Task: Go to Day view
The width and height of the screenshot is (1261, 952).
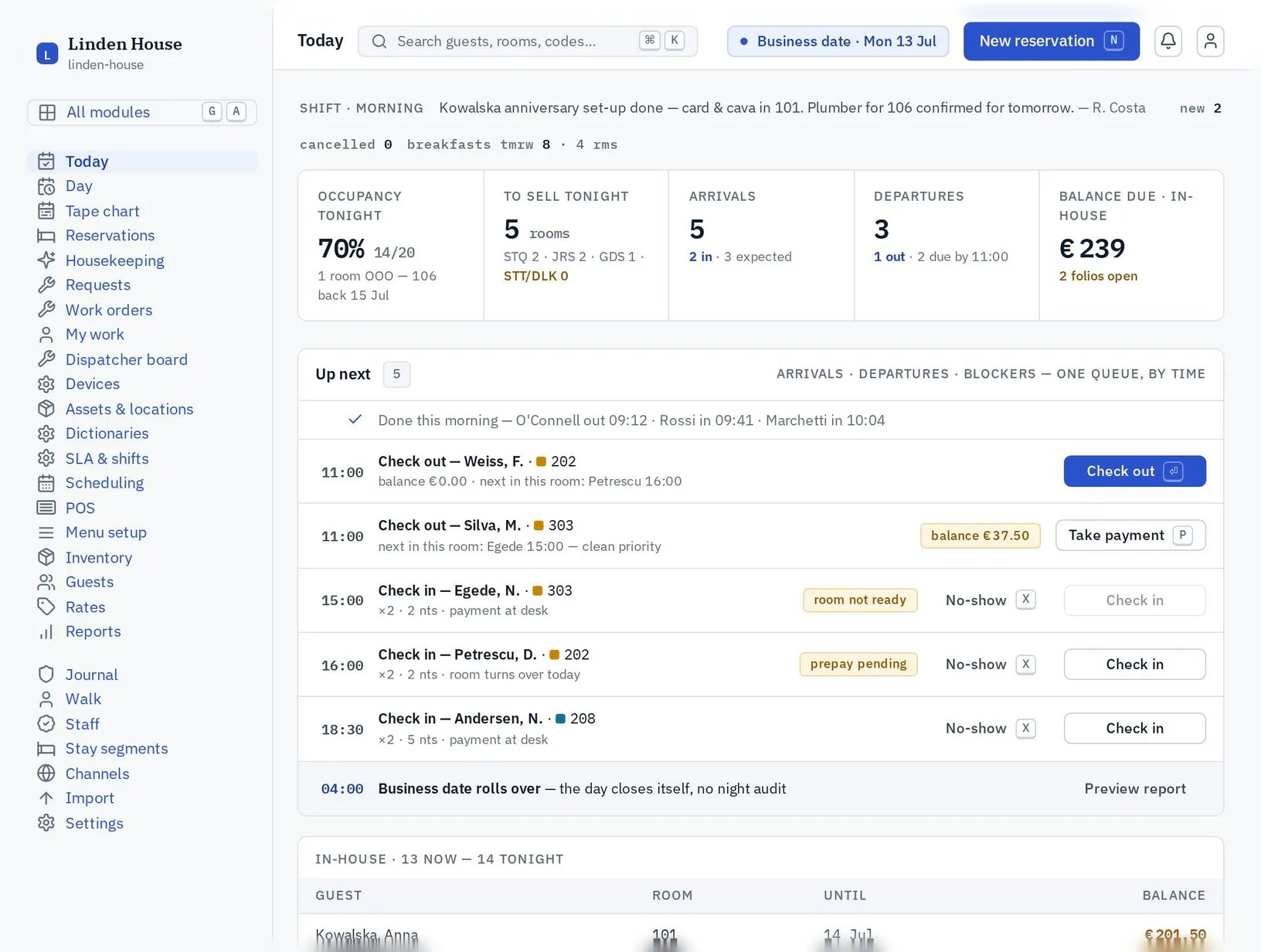Action: pyautogui.click(x=142, y=186)
